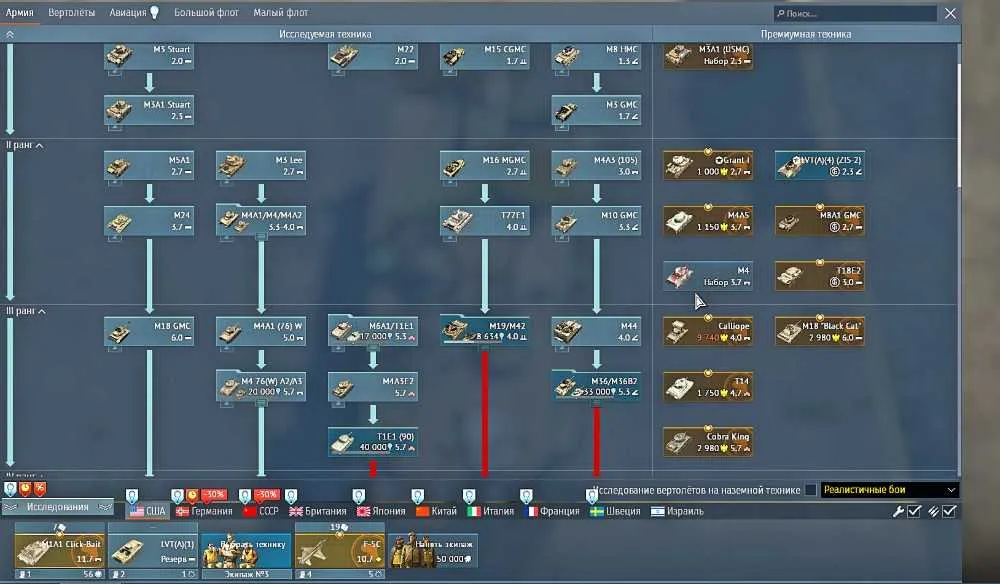
Task: Click the Поиск search field
Action: pos(855,13)
